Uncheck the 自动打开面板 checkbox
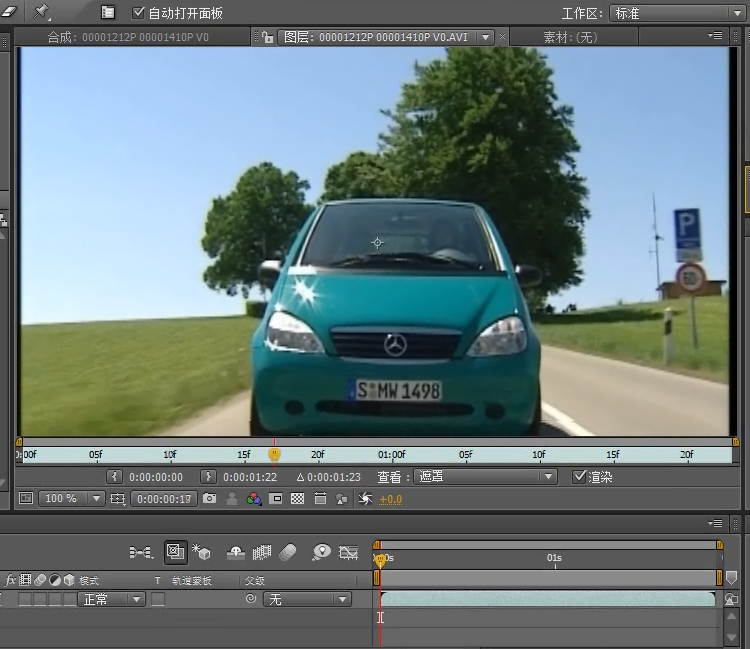 (x=138, y=12)
